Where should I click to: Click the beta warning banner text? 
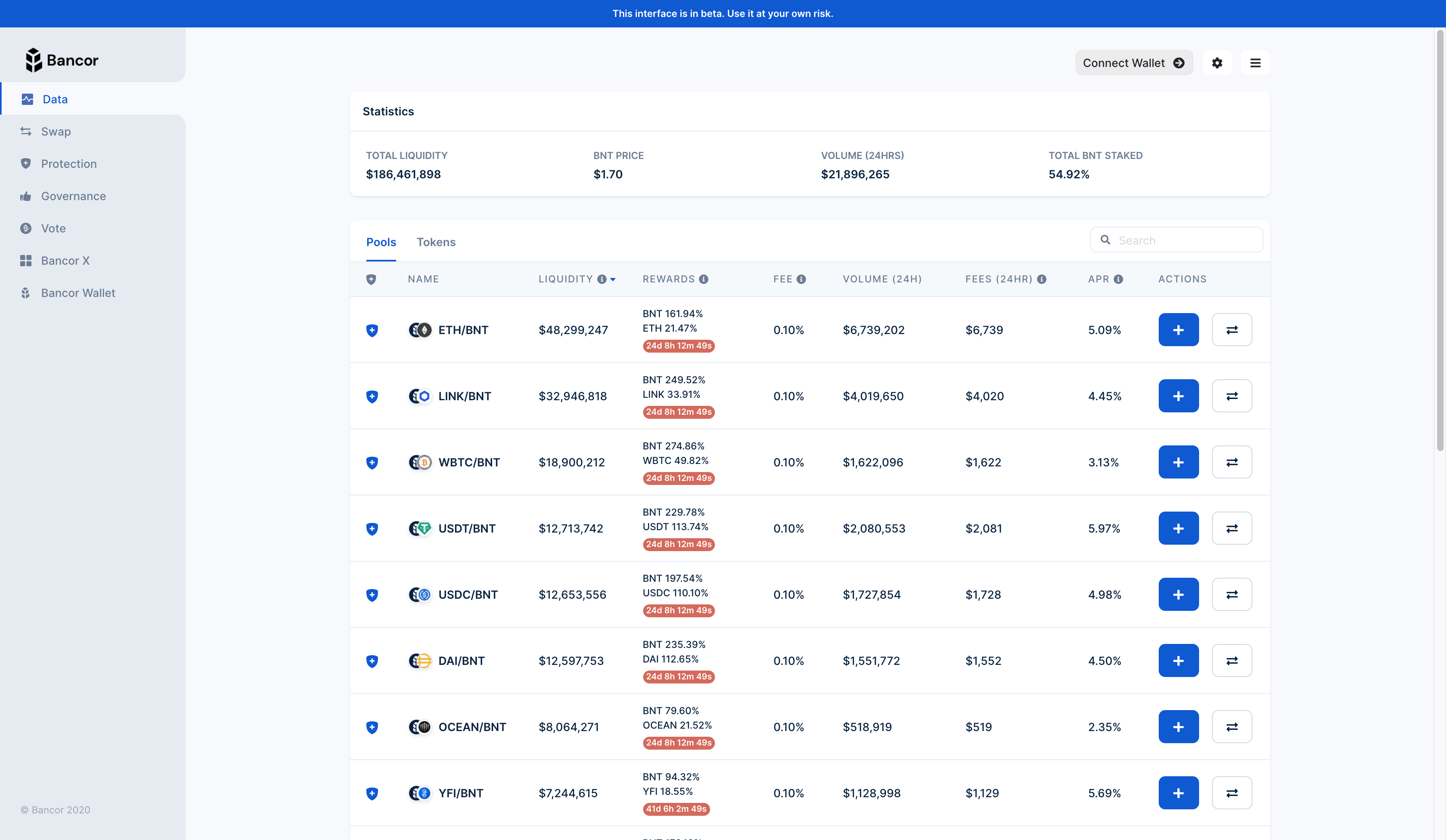pos(723,13)
